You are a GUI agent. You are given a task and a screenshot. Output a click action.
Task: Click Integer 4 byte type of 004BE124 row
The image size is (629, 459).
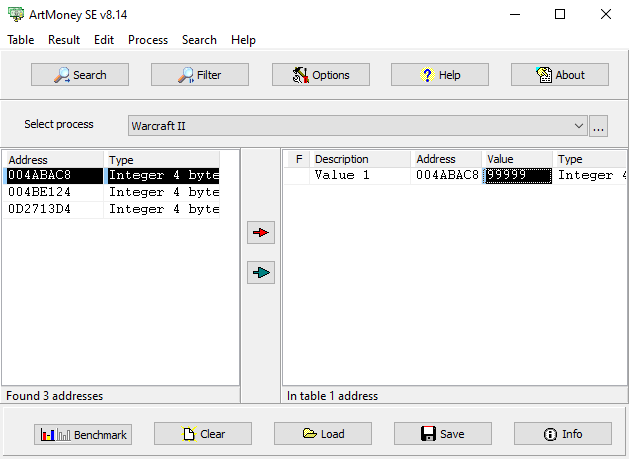tap(162, 192)
